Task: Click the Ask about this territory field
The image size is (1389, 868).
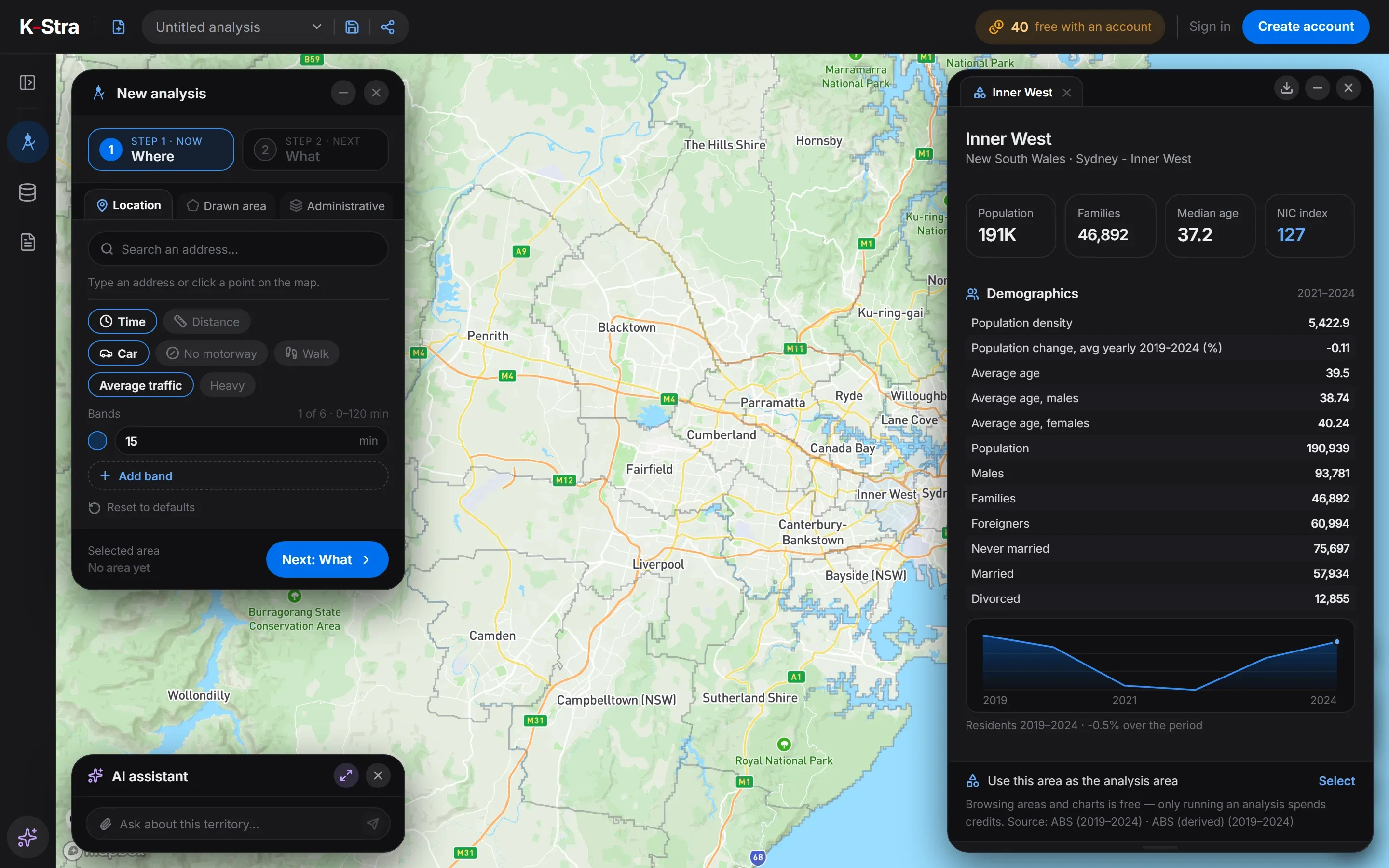Action: pos(238,824)
